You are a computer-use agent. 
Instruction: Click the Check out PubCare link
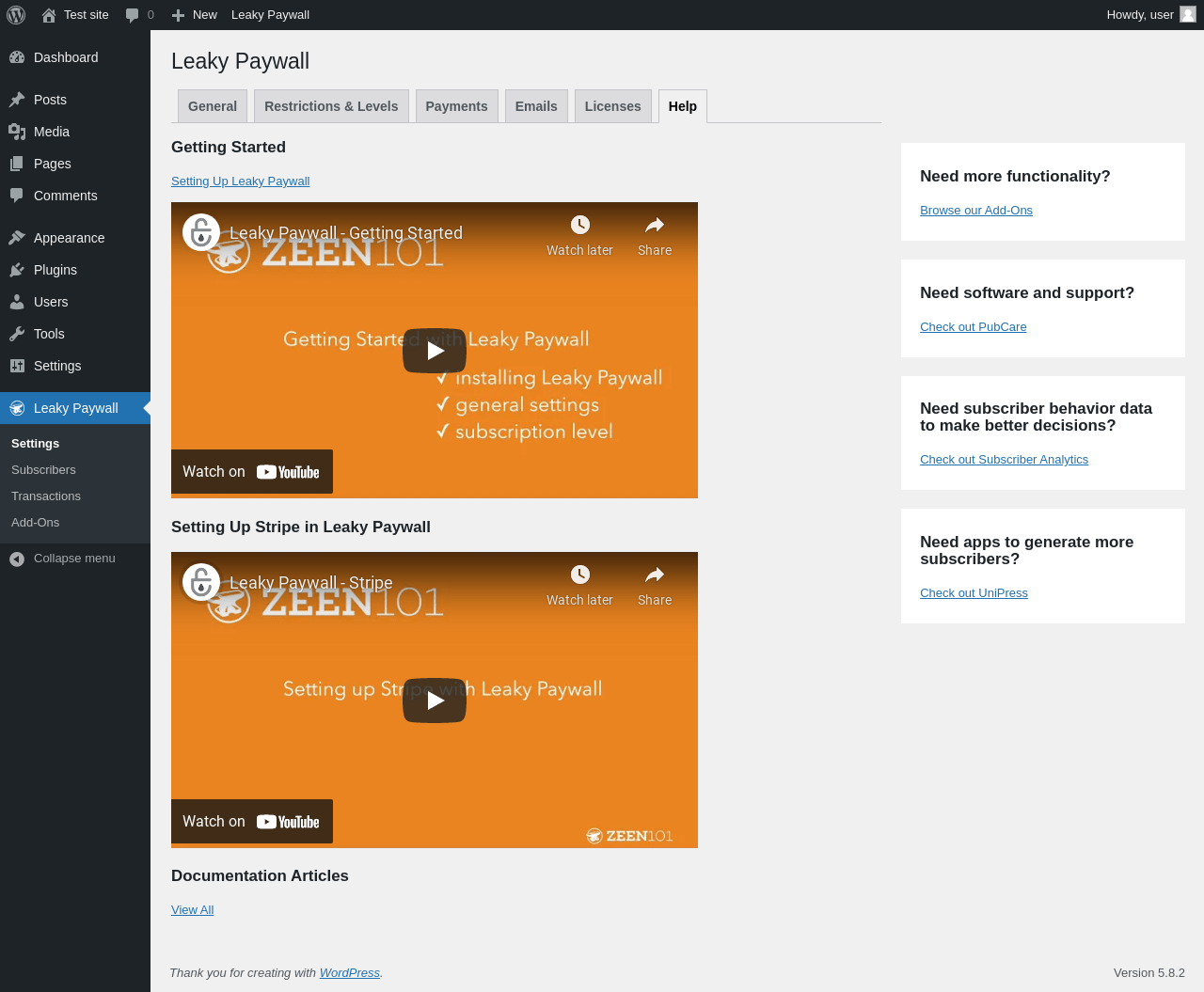click(x=974, y=327)
